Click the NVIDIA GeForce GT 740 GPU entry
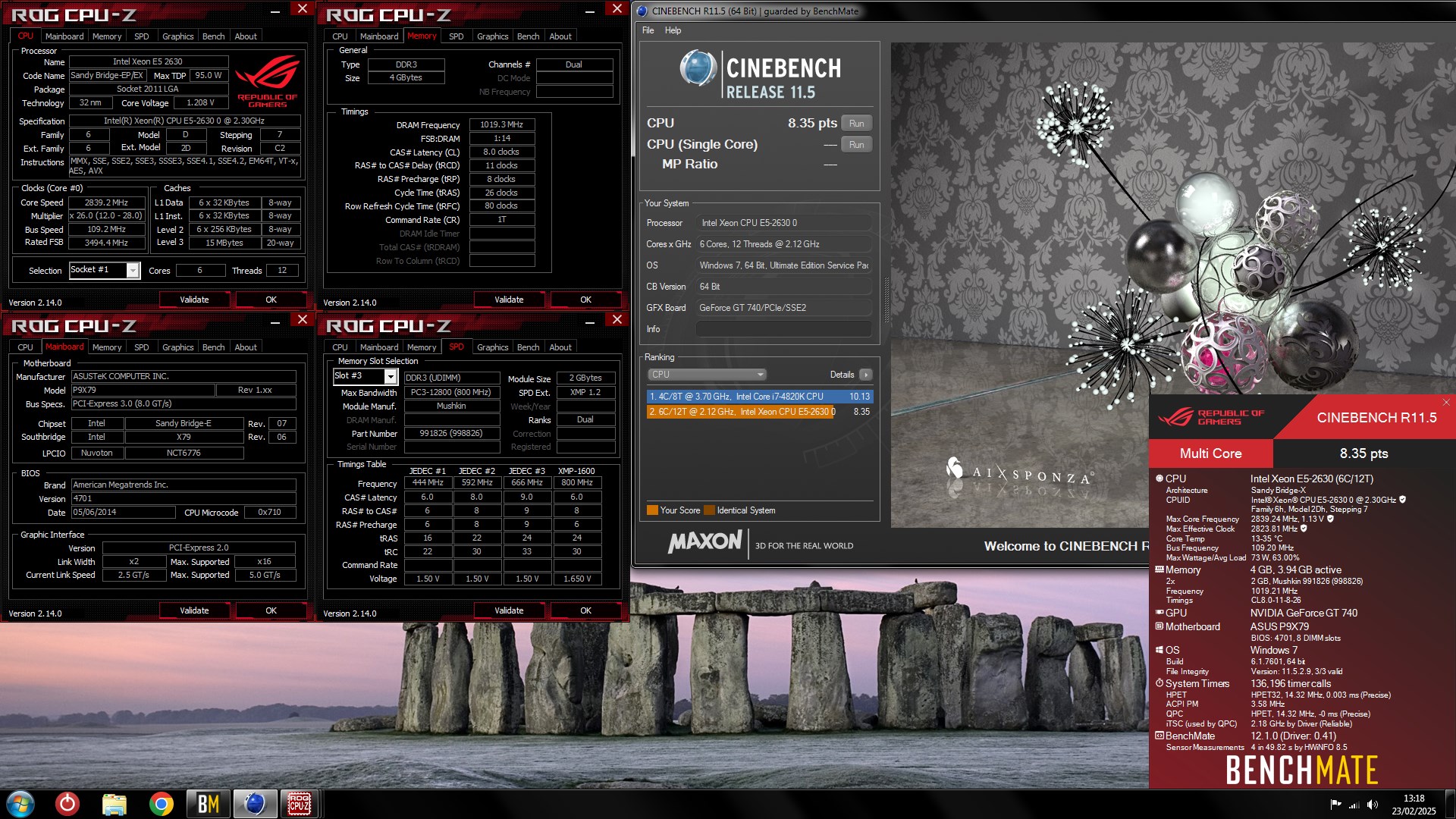Screen dimensions: 1456x819 click(1304, 613)
